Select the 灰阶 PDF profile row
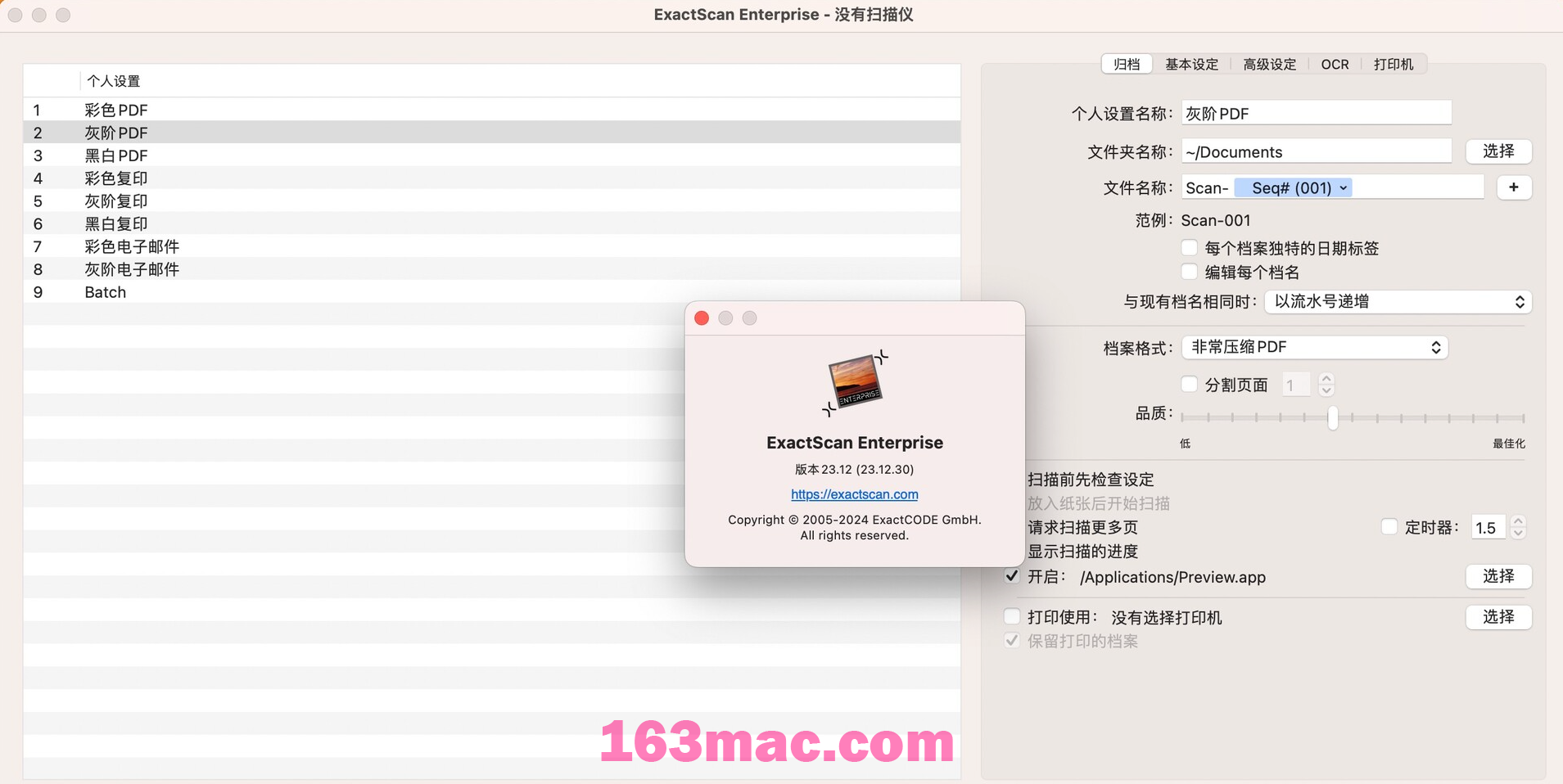This screenshot has height=784, width=1563. [x=491, y=133]
